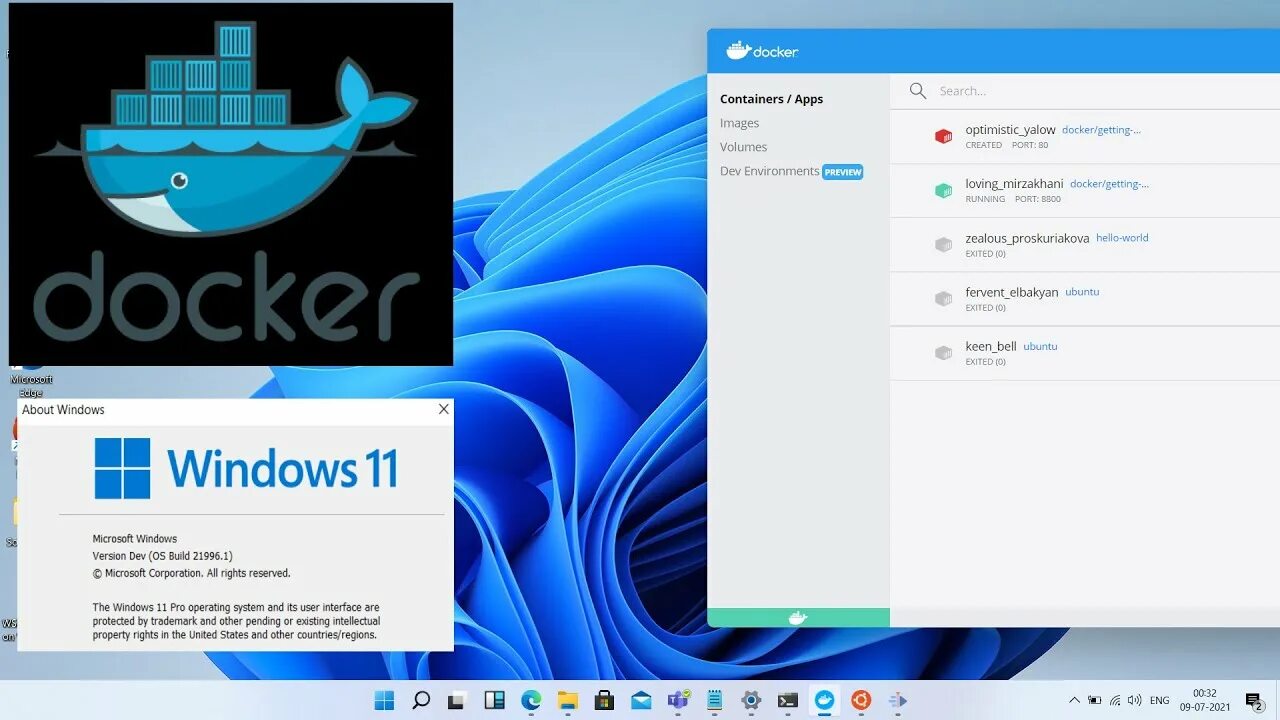
Task: Open the Images section in Docker
Action: [739, 123]
